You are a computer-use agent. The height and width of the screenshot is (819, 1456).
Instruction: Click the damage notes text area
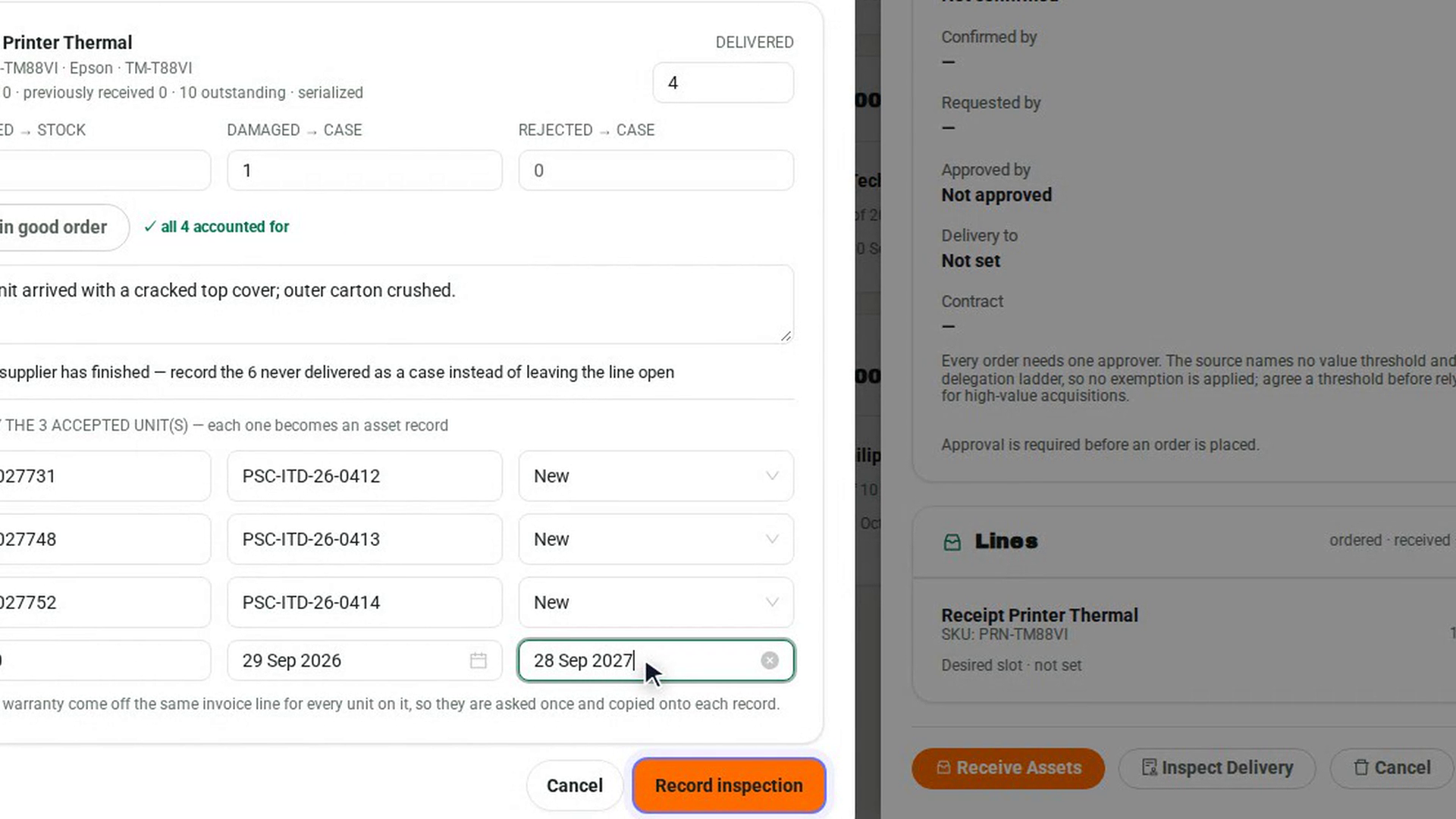pos(394,304)
